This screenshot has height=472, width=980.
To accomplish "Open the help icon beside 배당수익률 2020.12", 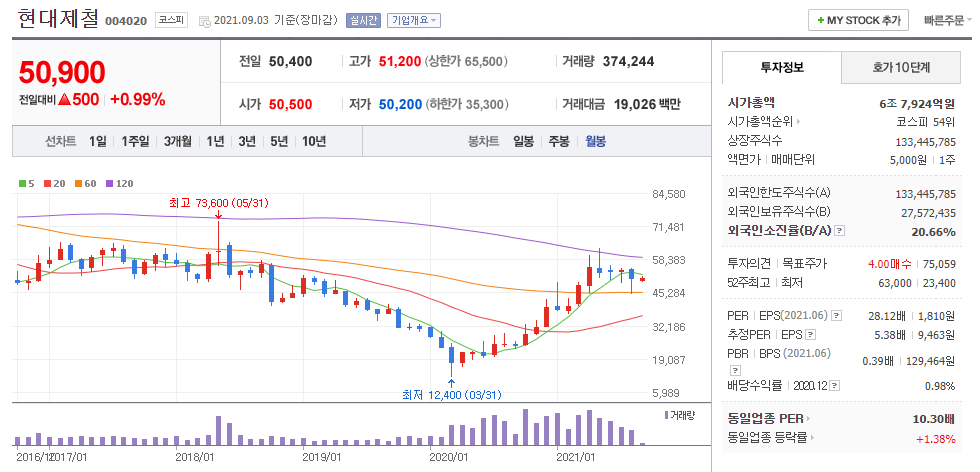I will (x=835, y=386).
